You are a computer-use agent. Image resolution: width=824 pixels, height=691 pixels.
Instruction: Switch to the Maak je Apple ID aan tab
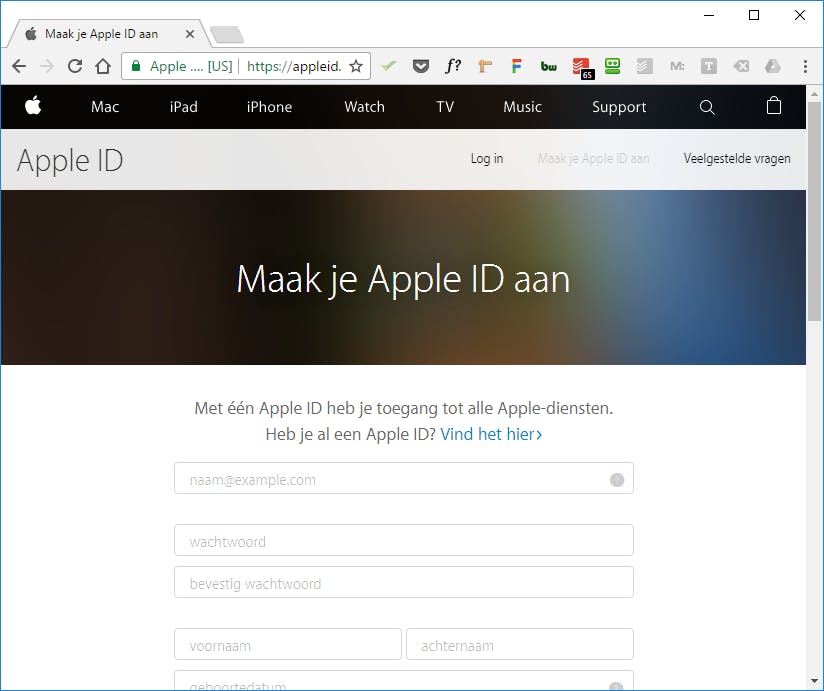[100, 32]
